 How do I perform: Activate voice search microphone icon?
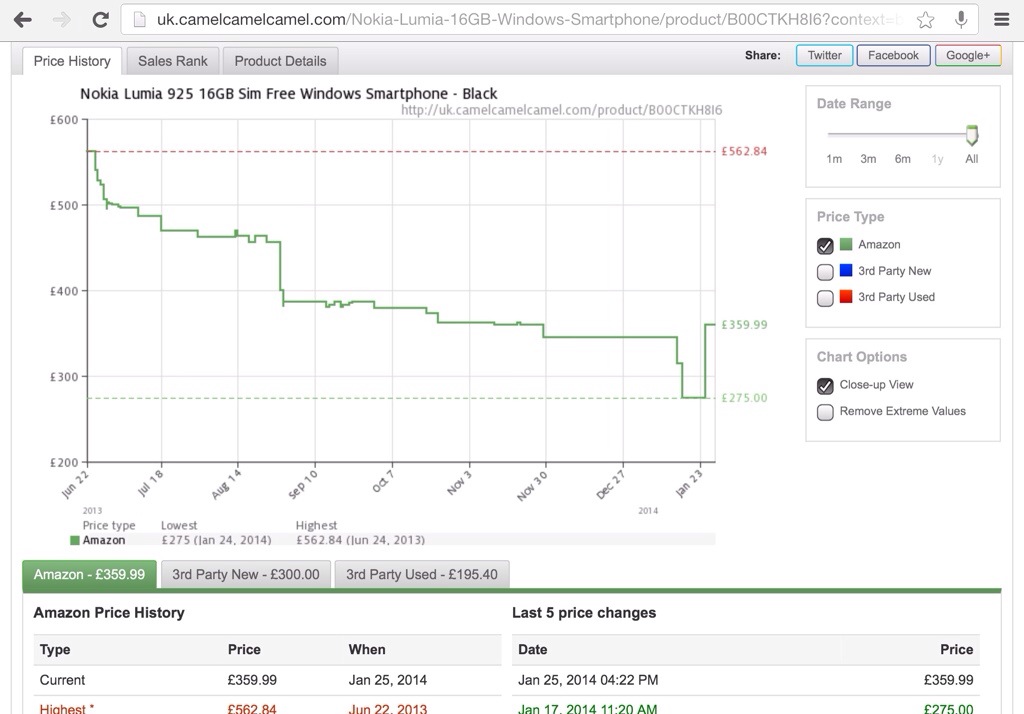tap(961, 19)
